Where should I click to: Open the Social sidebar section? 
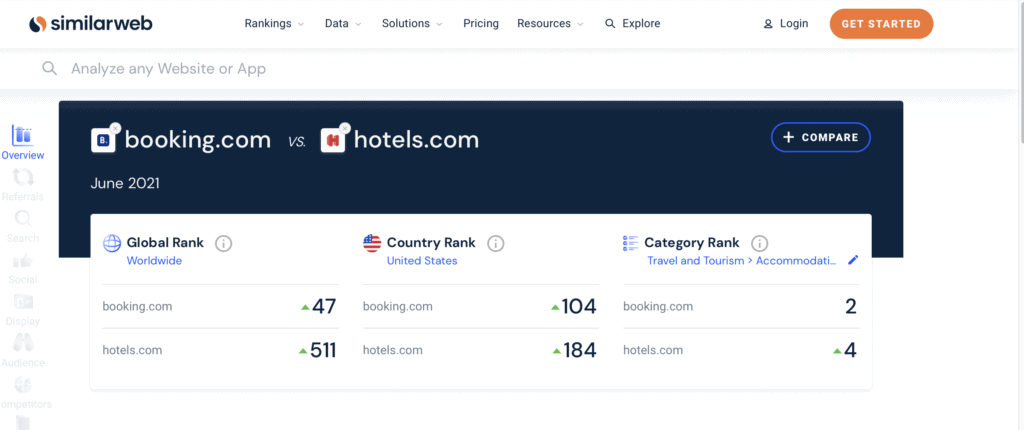[22, 267]
